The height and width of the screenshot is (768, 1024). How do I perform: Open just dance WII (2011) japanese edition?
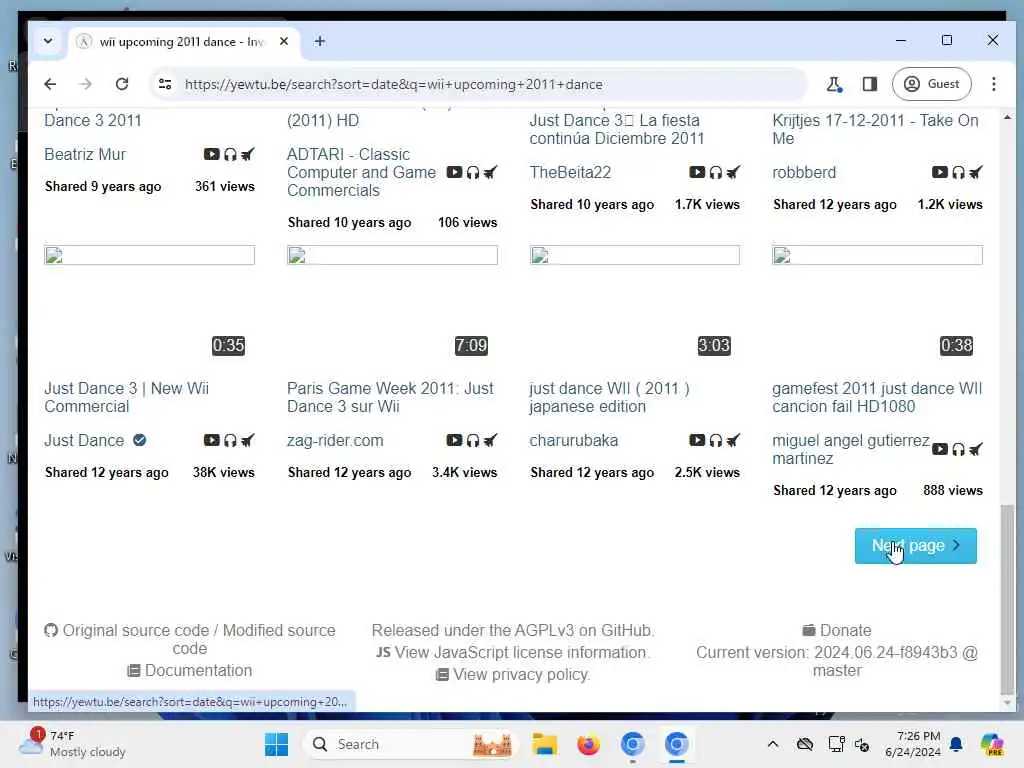click(x=609, y=397)
